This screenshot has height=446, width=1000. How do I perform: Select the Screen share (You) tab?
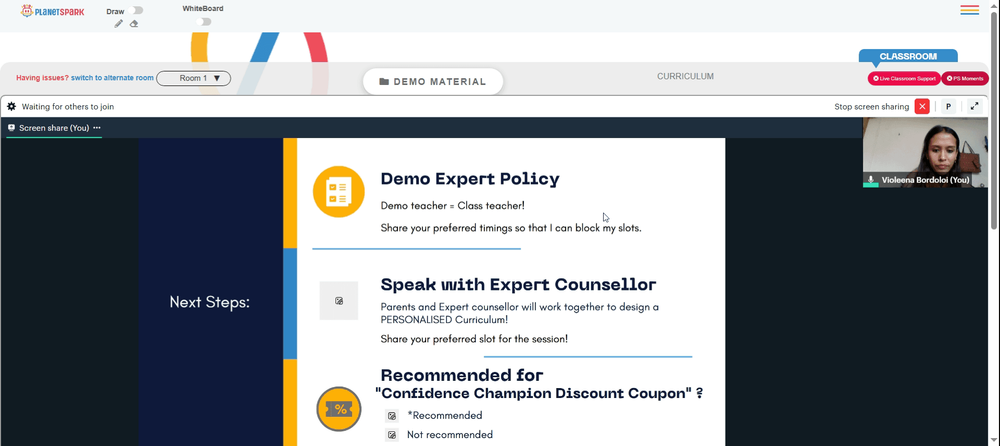pos(49,128)
